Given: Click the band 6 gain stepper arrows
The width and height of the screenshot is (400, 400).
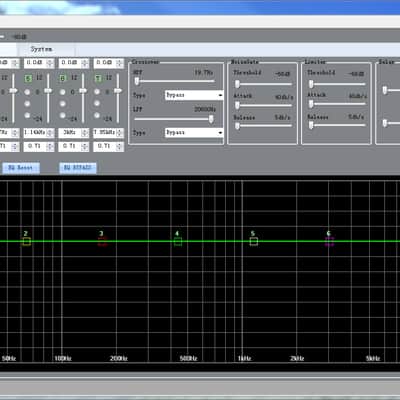Looking at the screenshot, I should (x=85, y=63).
